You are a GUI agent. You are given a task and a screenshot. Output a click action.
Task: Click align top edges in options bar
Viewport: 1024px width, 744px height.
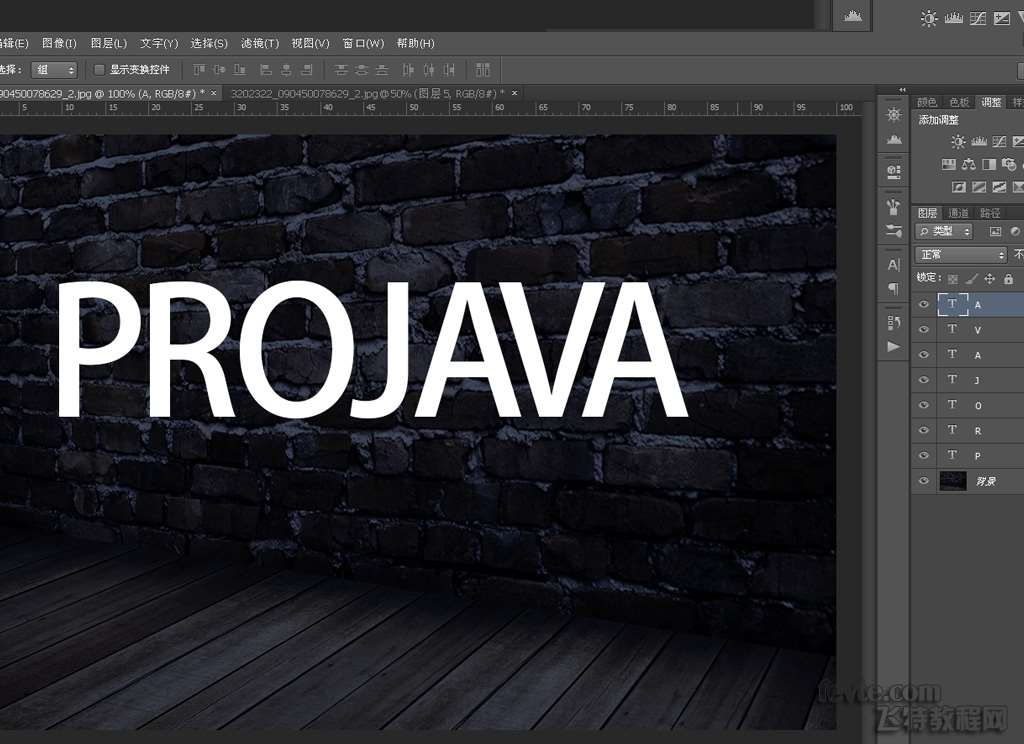[x=199, y=69]
